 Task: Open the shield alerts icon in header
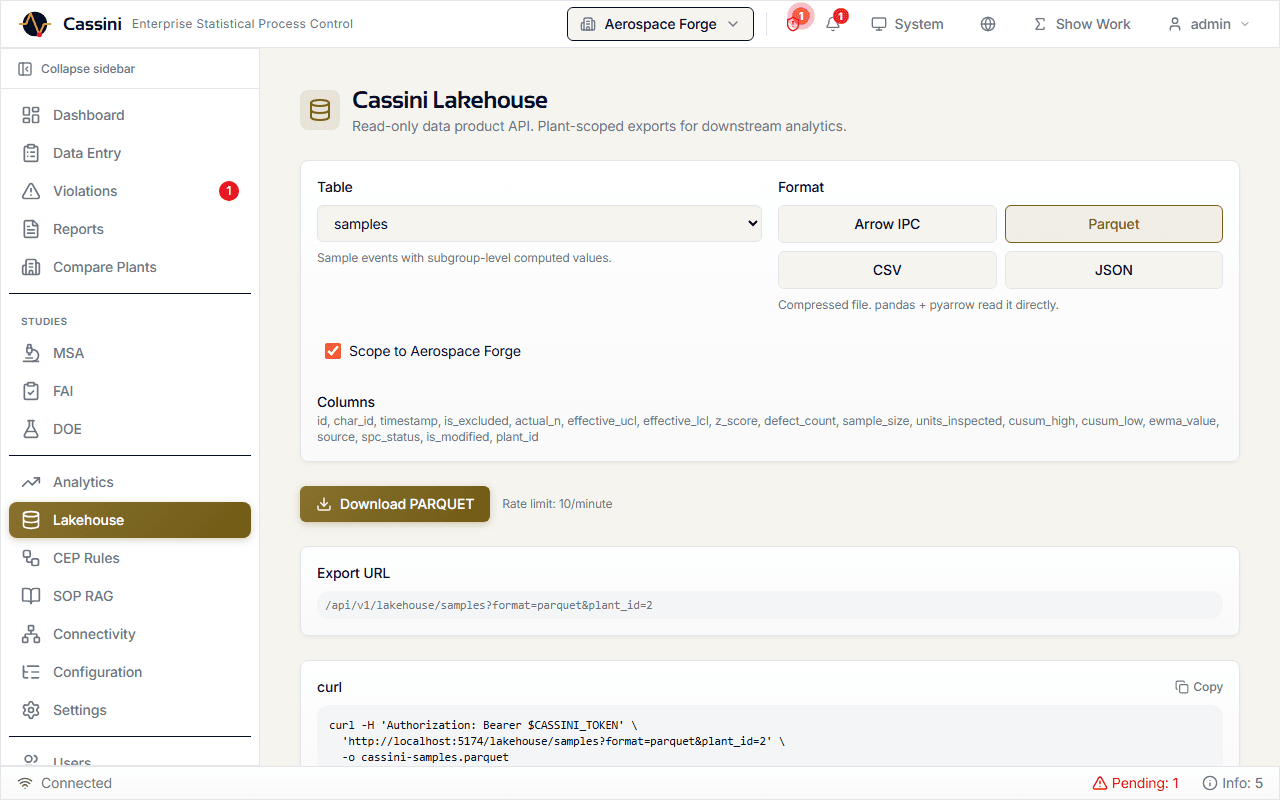[793, 24]
